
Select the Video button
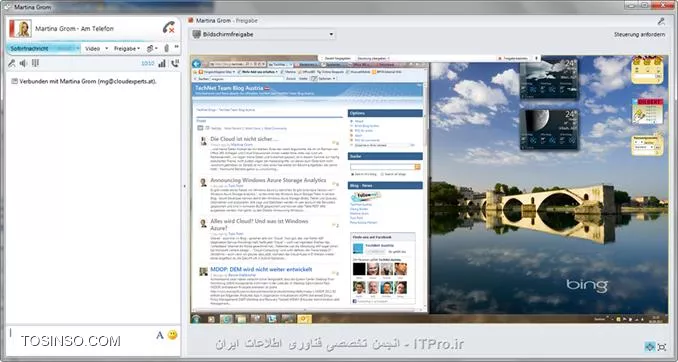click(93, 48)
